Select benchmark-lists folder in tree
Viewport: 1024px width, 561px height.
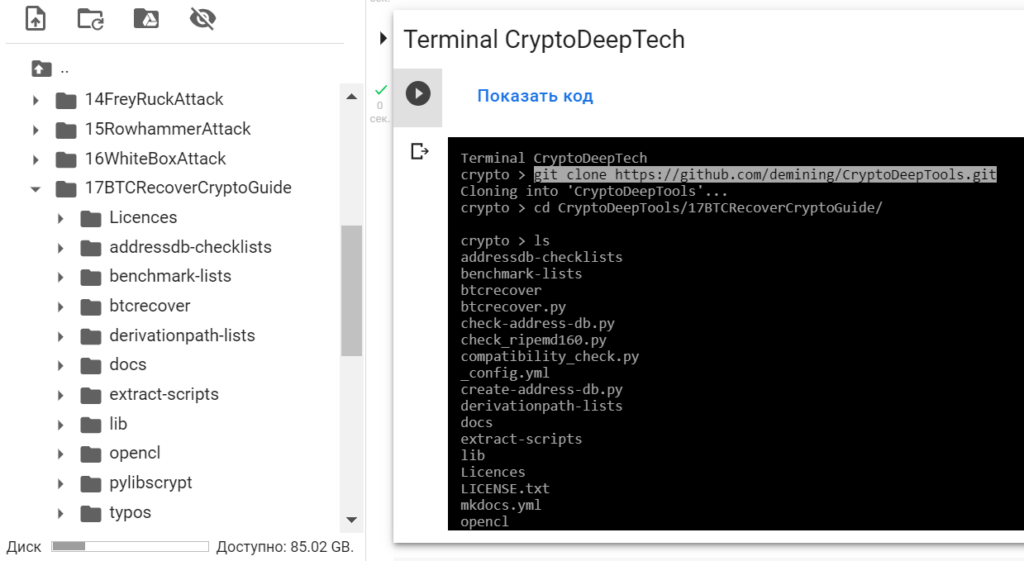(170, 276)
